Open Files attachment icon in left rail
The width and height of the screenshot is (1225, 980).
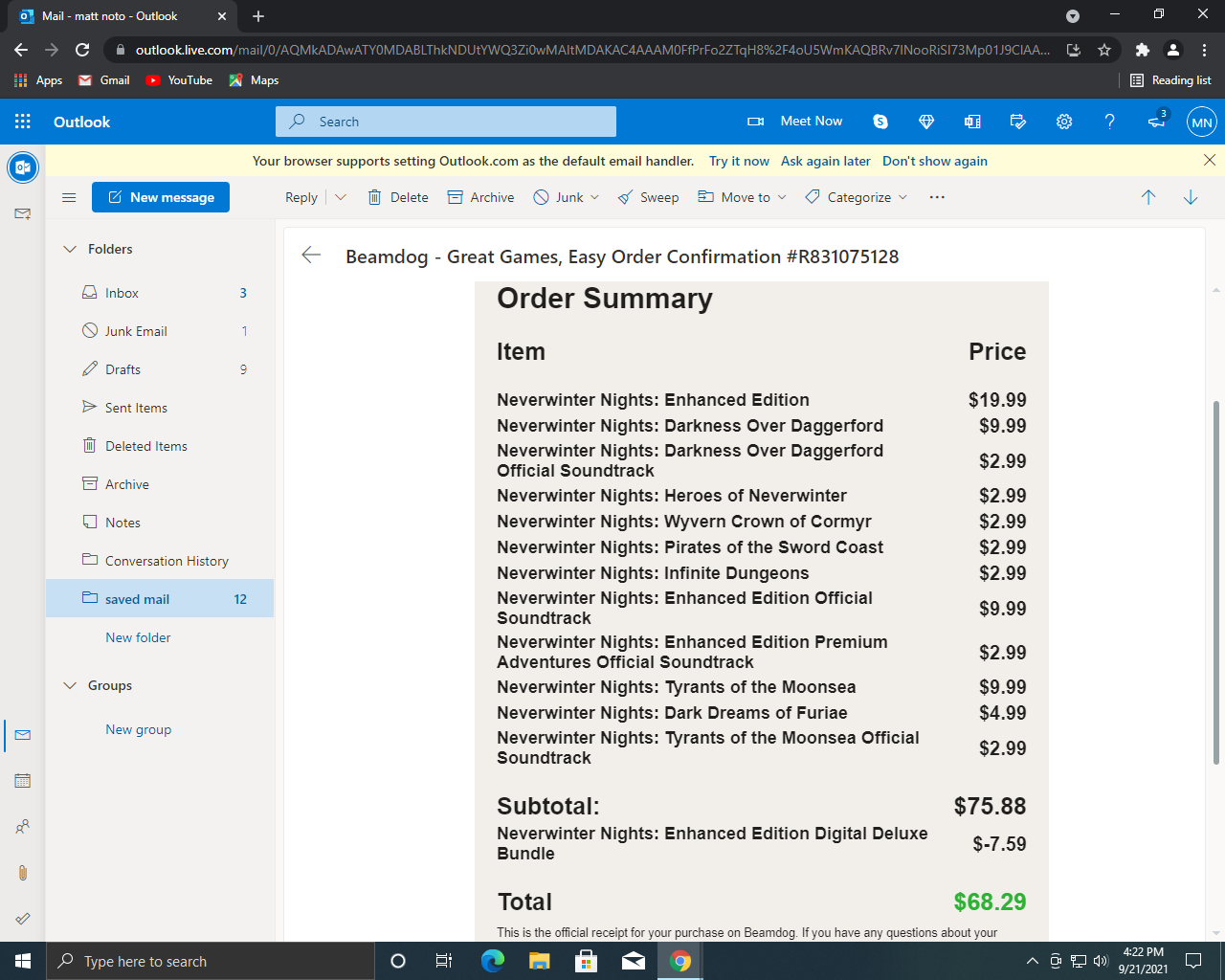pos(23,873)
